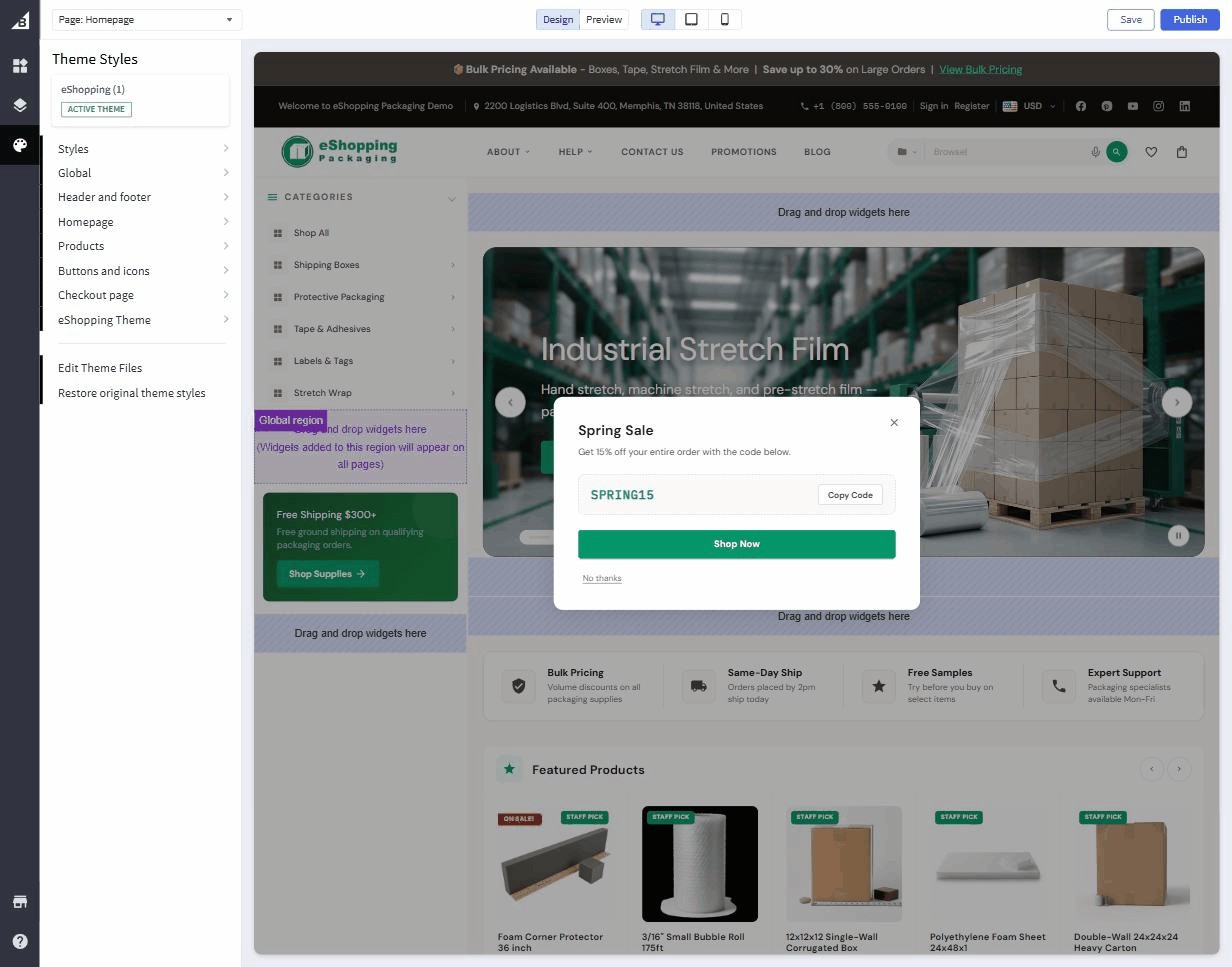1232x967 pixels.
Task: Click the green search button icon
Action: click(x=1116, y=152)
